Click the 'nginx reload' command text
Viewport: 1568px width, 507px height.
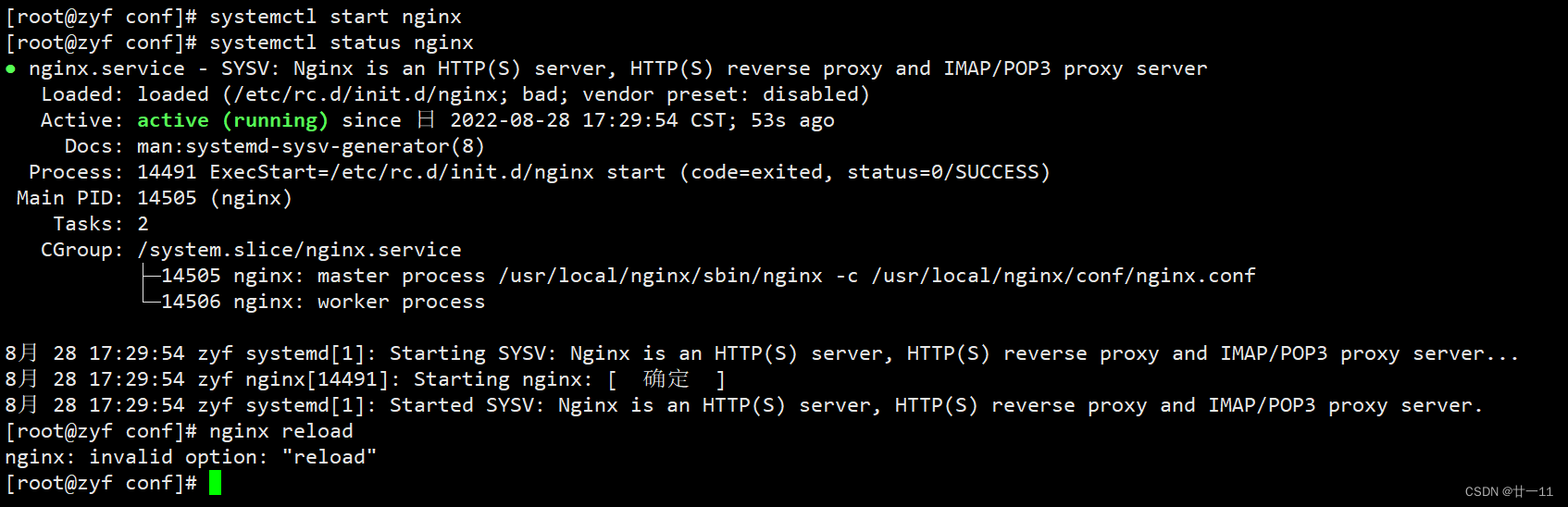click(280, 431)
